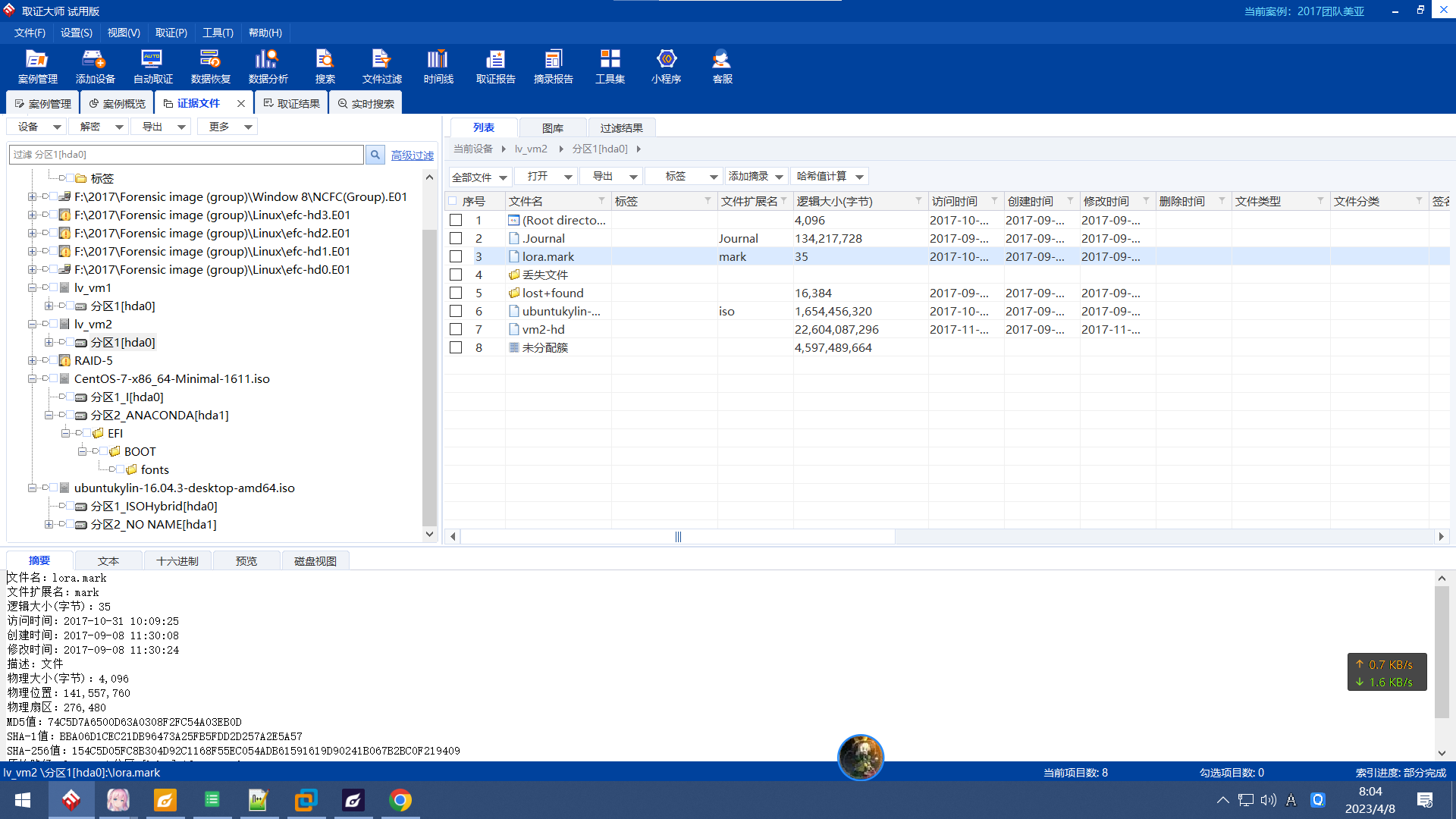Open the 取证(P) menu
This screenshot has width=1456, height=819.
click(171, 33)
